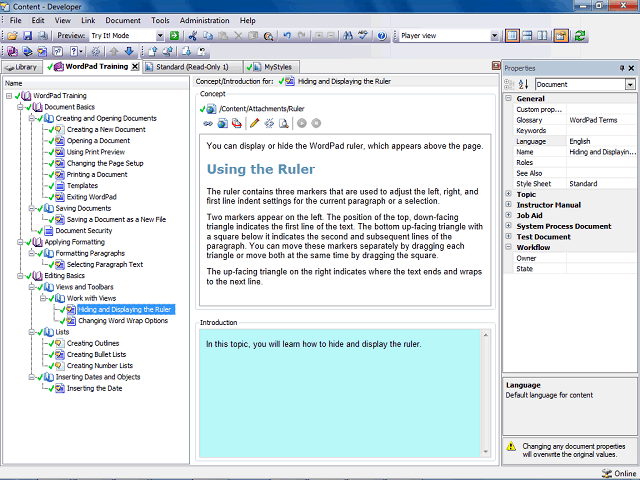Expand the Instructor Manual property group
640x480 pixels.
click(509, 205)
